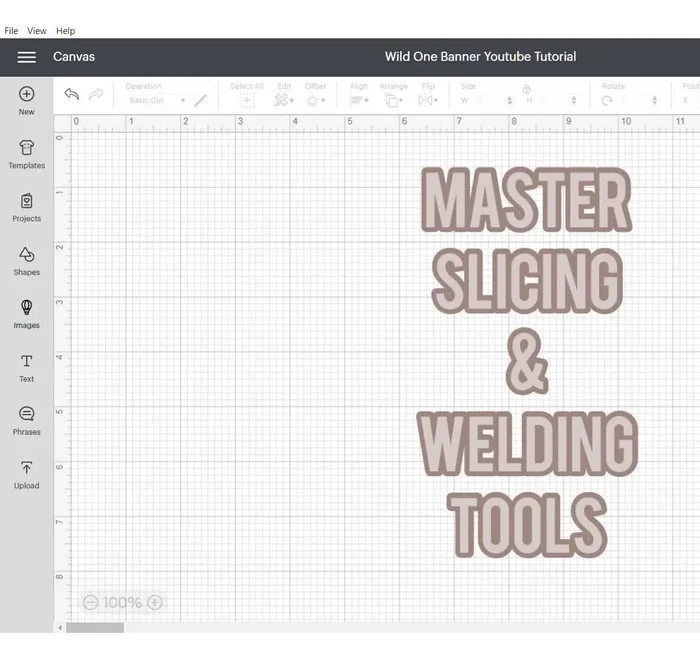The width and height of the screenshot is (700, 656).
Task: Open the View menu
Action: tap(37, 31)
